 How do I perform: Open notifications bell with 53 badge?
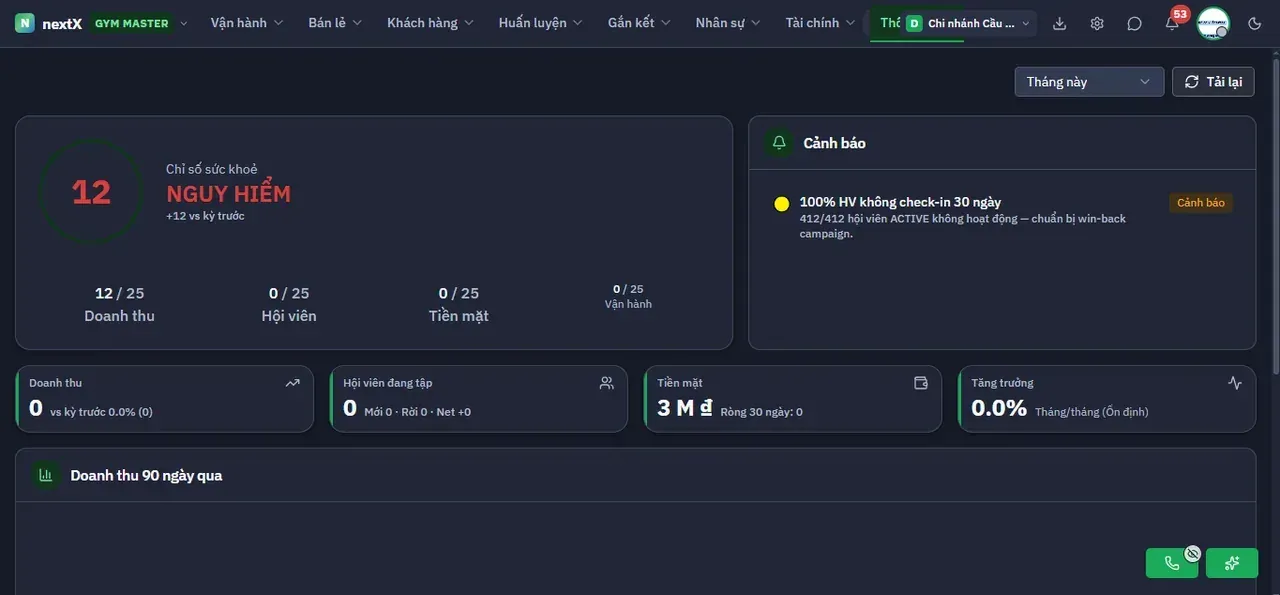tap(1172, 23)
